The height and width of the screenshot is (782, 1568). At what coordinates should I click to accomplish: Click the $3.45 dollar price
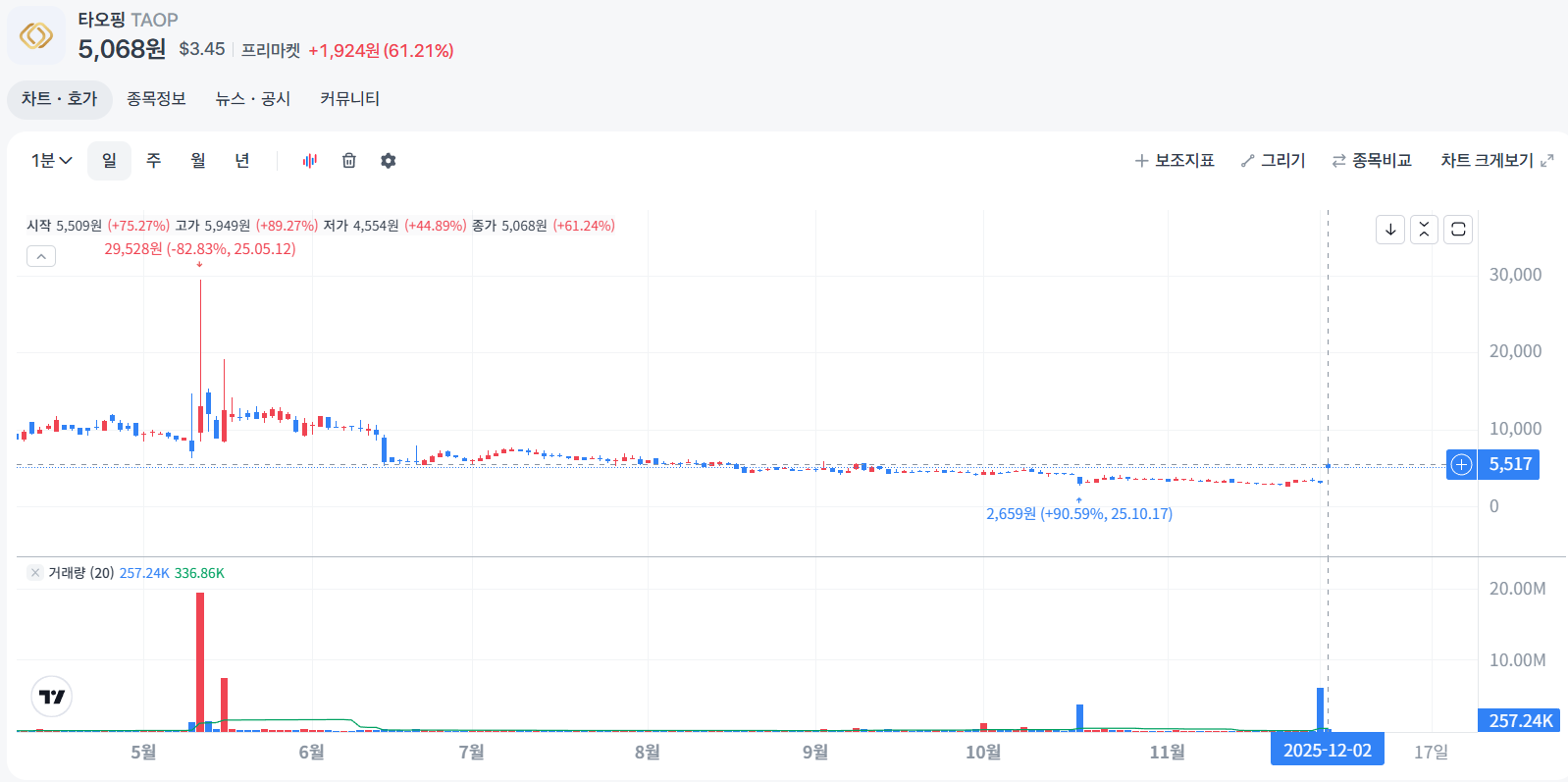coord(202,49)
